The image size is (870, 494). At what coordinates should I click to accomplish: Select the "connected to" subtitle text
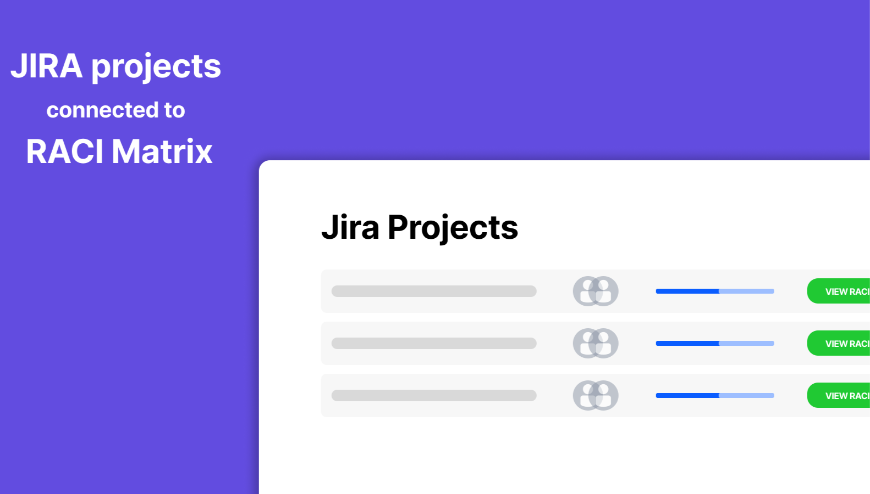[x=116, y=110]
